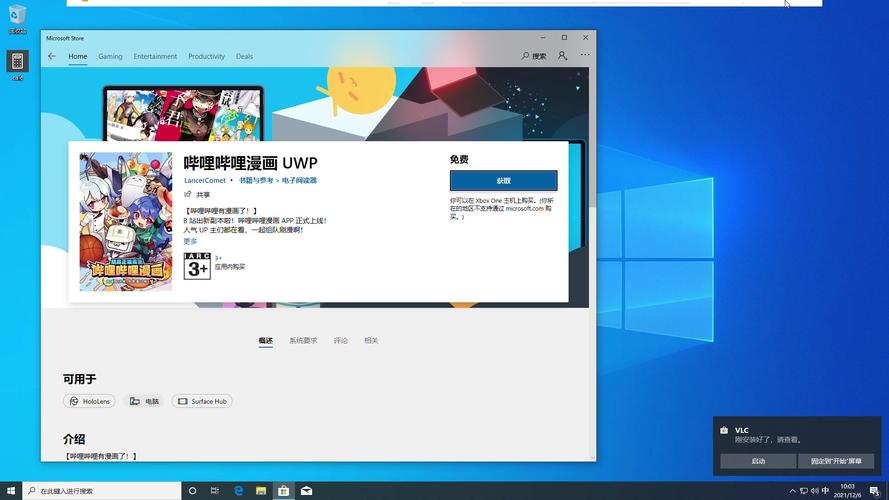
Task: Click the VLC notification store icon
Action: [724, 430]
